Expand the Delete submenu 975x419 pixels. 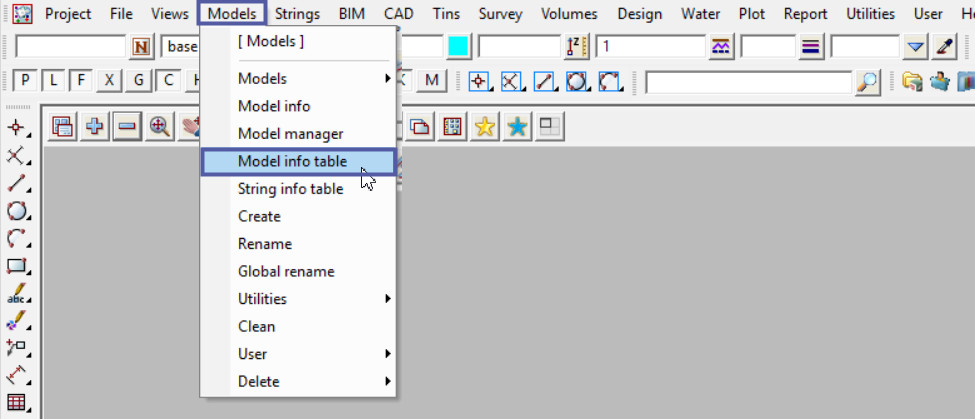[x=315, y=381]
